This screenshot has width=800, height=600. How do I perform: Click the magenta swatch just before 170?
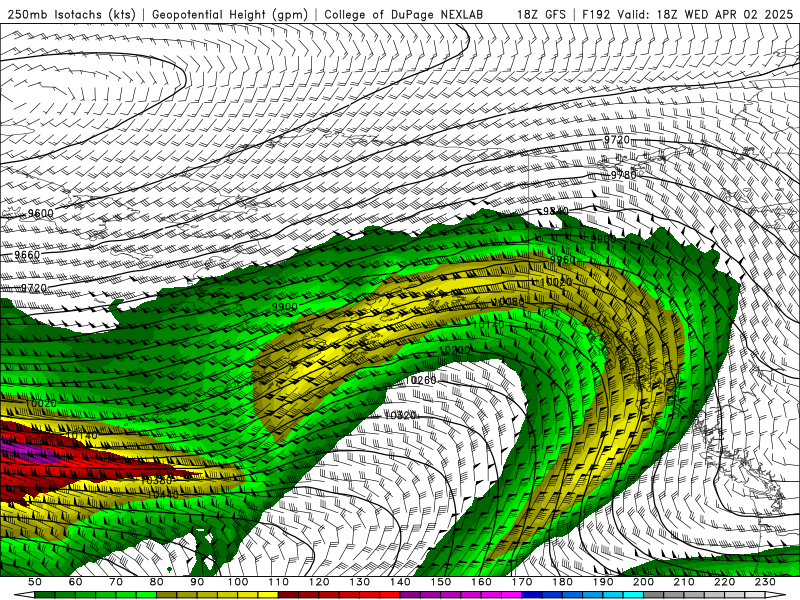512,595
